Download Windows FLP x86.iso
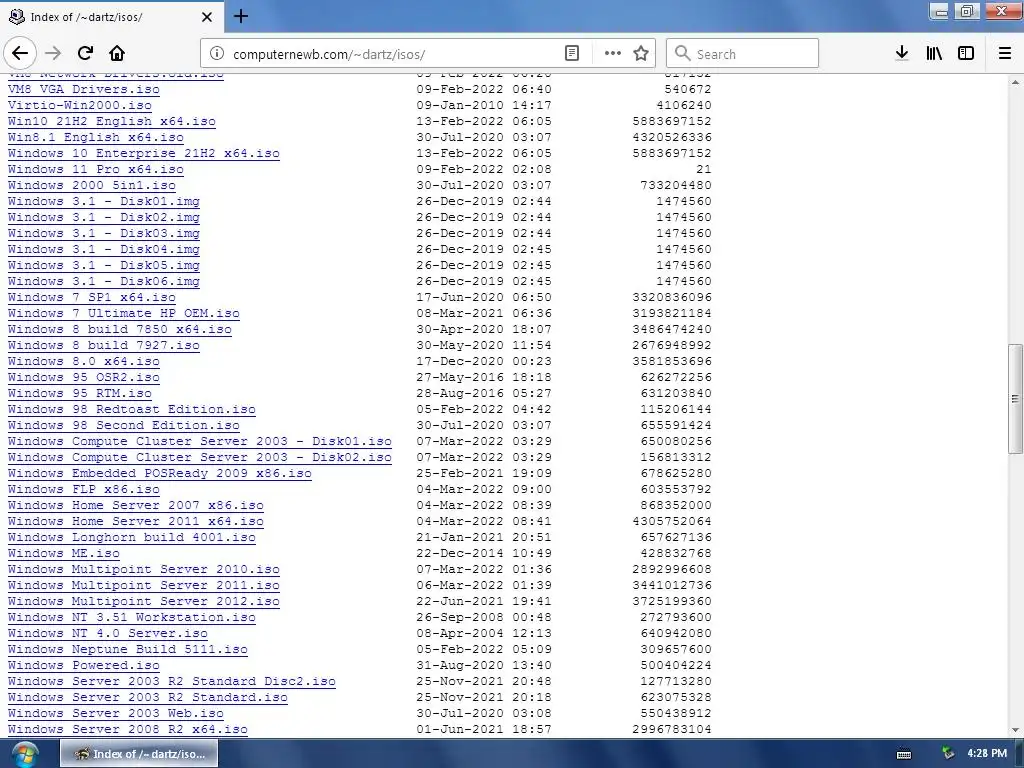This screenshot has height=768, width=1024. tap(84, 489)
